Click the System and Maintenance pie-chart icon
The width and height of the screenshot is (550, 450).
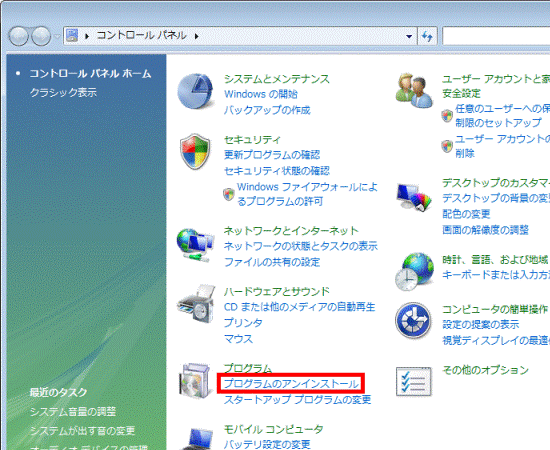(x=195, y=91)
